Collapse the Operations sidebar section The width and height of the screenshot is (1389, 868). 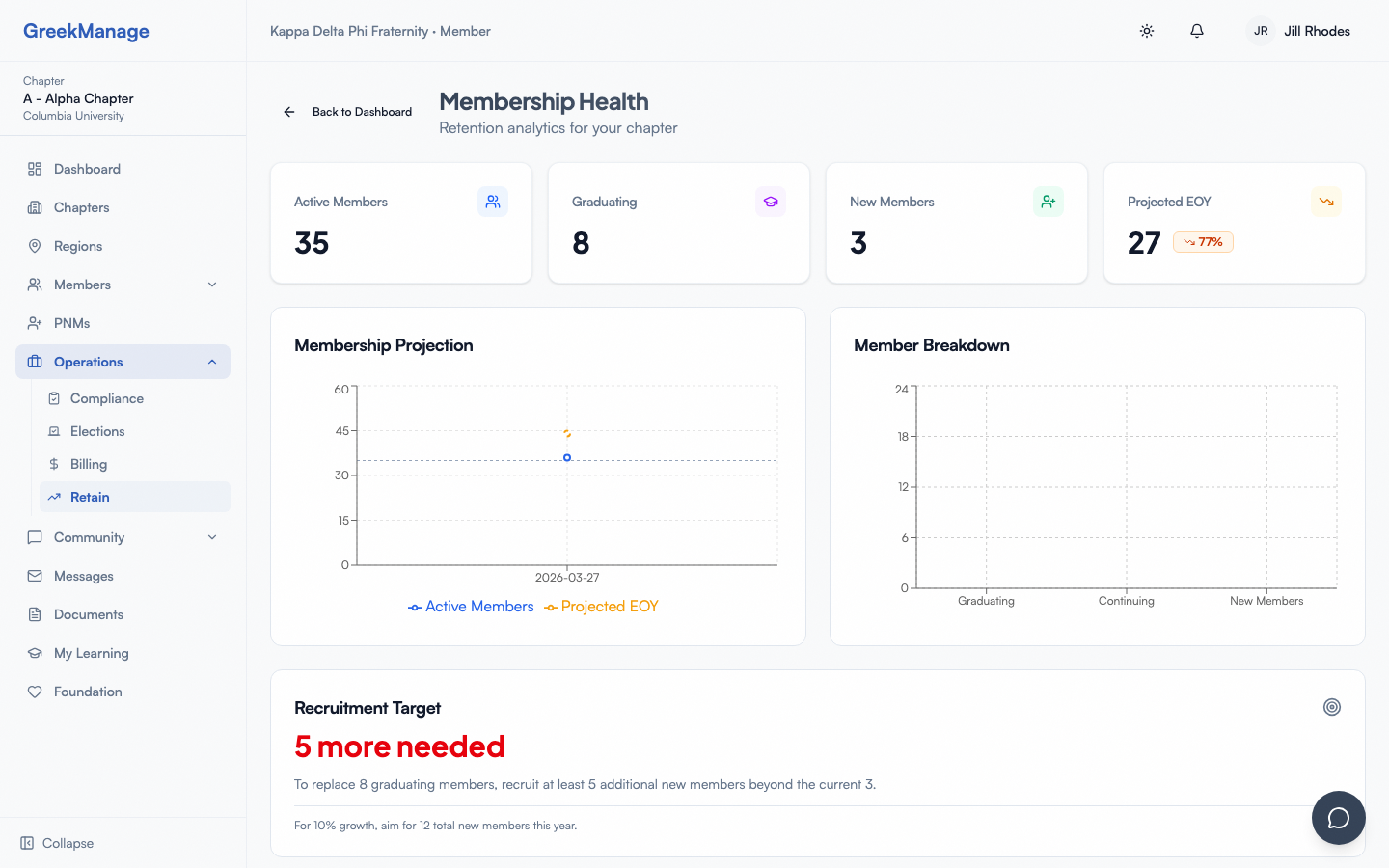212,362
